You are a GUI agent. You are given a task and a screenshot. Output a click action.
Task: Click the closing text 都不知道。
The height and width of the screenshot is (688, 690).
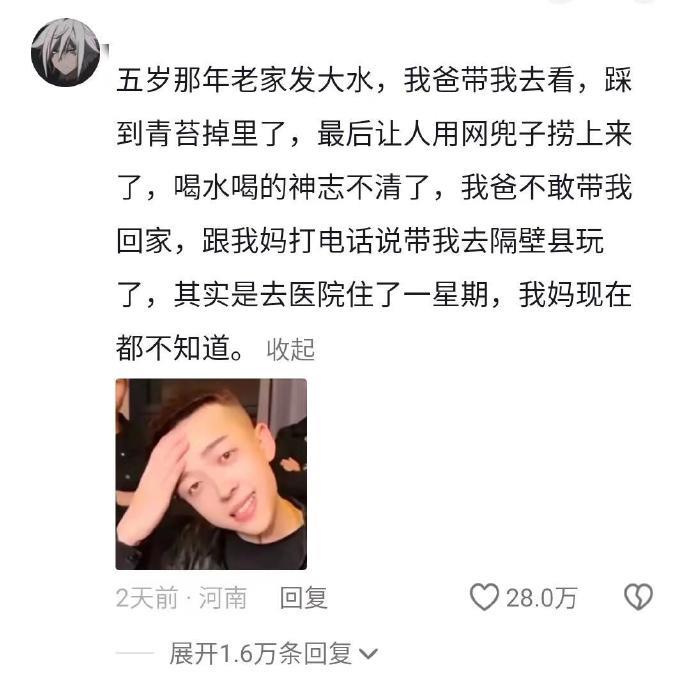(x=180, y=348)
